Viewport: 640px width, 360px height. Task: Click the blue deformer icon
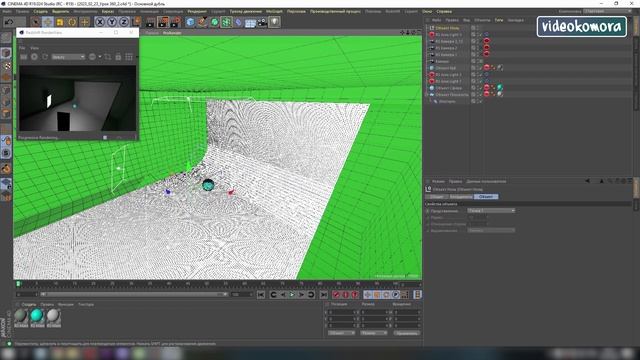(238, 22)
